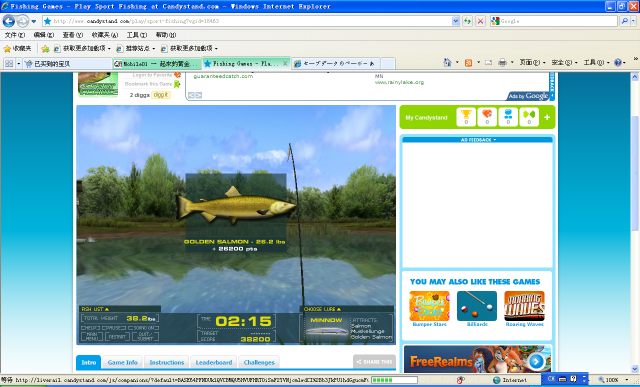Switch to the Instructions tab
The image size is (640, 387).
pyautogui.click(x=167, y=363)
